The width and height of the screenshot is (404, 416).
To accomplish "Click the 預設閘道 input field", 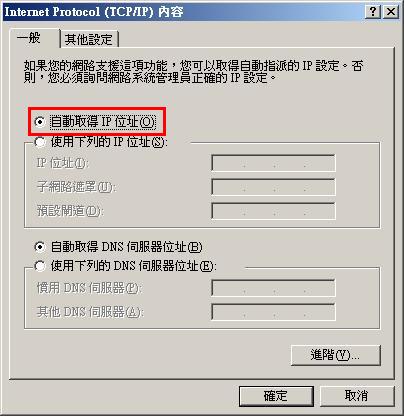I will [x=273, y=211].
